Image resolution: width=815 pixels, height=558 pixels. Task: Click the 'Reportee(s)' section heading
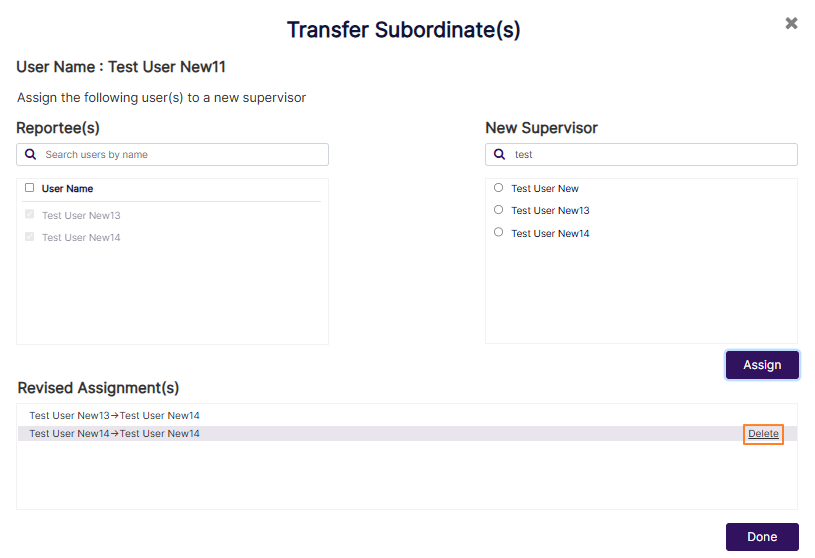click(x=58, y=128)
